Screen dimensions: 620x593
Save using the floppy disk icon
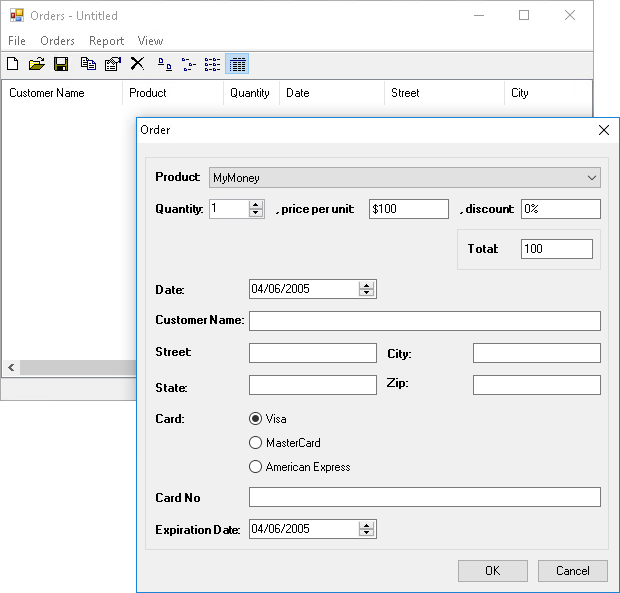coord(61,64)
